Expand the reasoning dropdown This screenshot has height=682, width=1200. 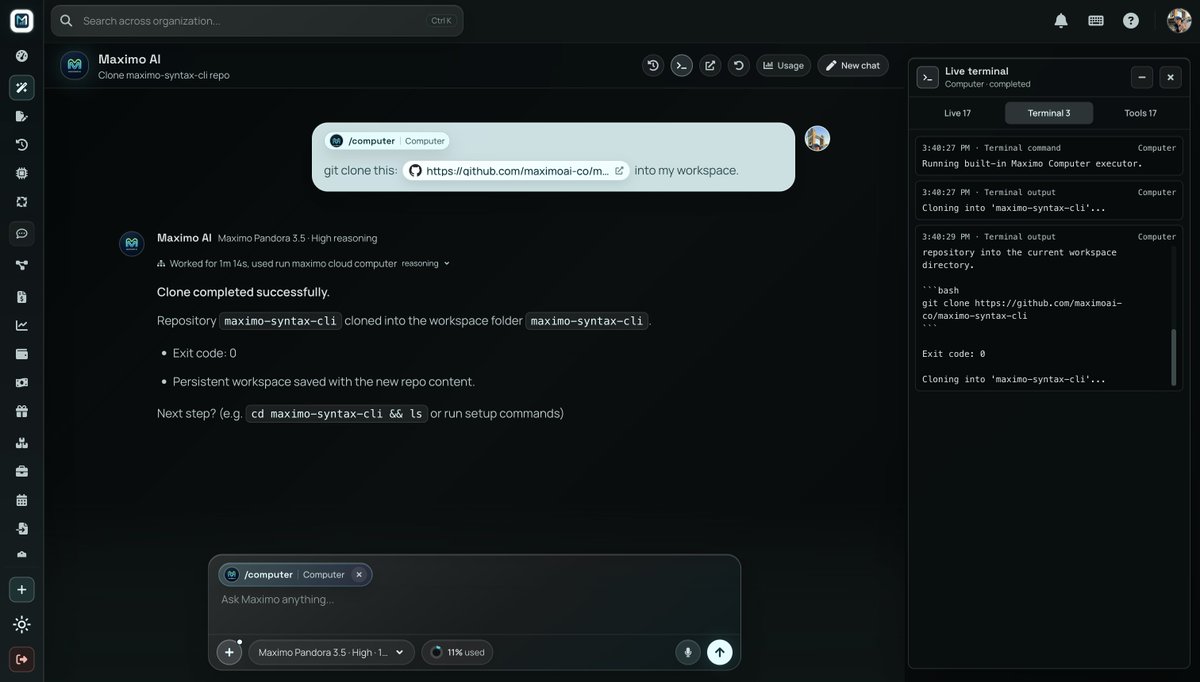(x=426, y=263)
